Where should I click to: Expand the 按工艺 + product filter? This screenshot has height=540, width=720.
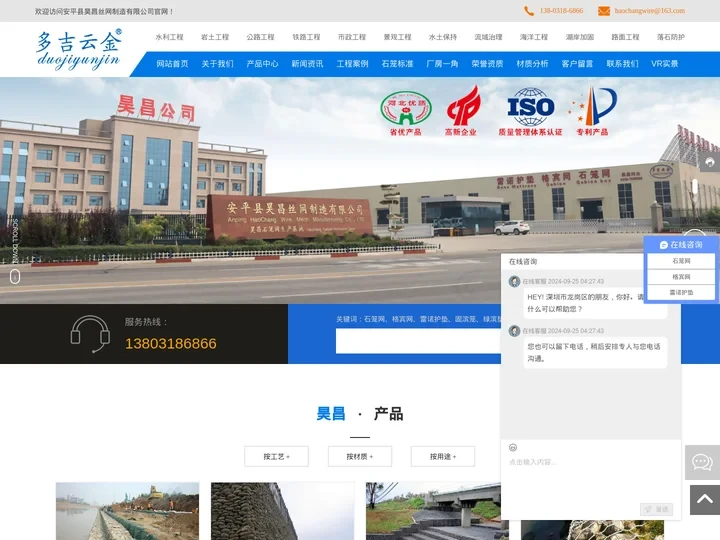tap(276, 456)
